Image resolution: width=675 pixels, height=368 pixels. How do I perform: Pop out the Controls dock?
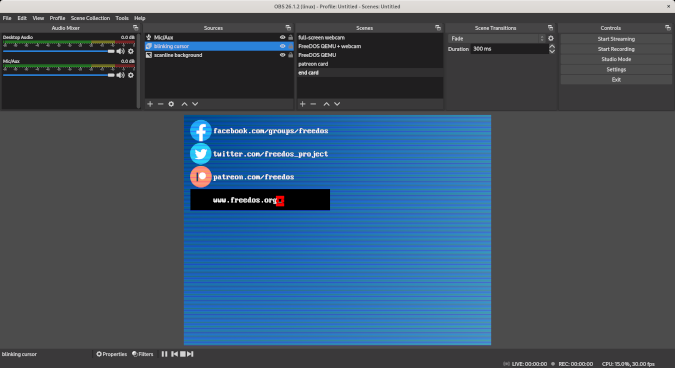click(668, 28)
